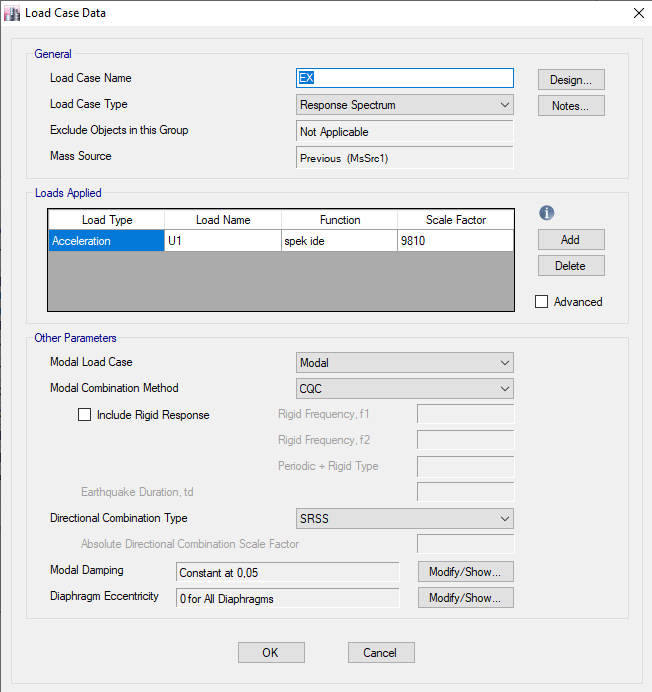Click the blue info icon above Add
The height and width of the screenshot is (692, 652).
point(546,213)
